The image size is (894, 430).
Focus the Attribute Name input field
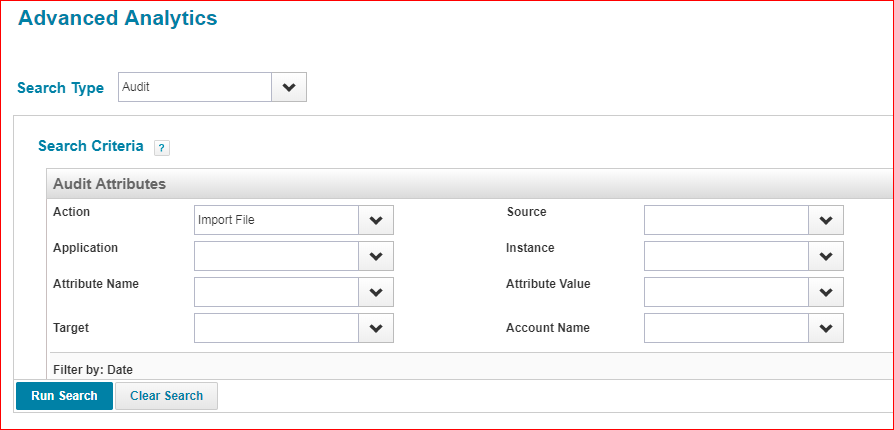pos(276,292)
